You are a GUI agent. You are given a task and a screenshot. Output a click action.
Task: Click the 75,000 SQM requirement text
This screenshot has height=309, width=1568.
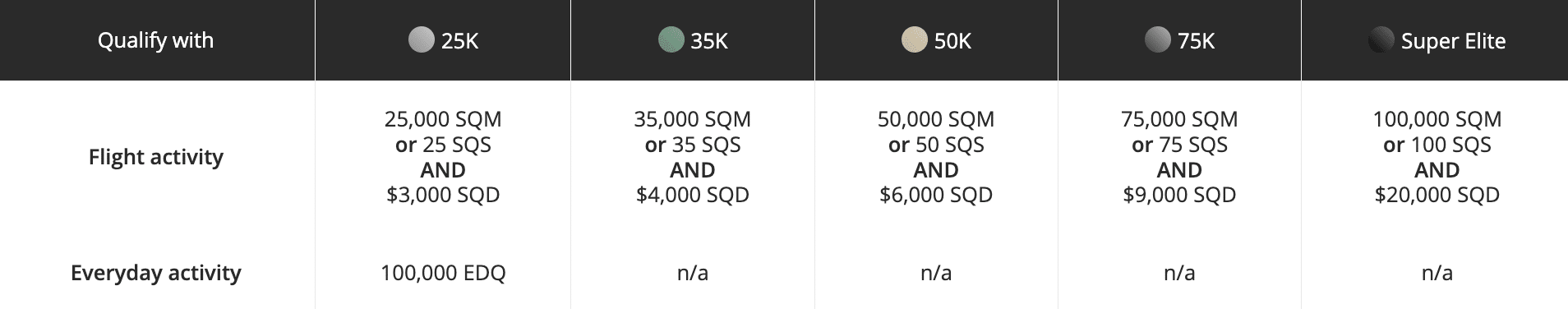point(1179,119)
